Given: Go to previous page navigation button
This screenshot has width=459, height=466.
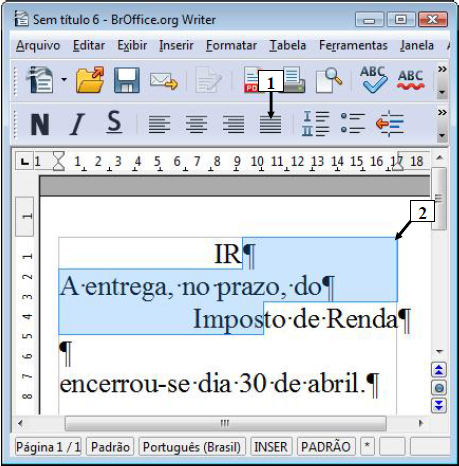Looking at the screenshot, I should coord(439,370).
